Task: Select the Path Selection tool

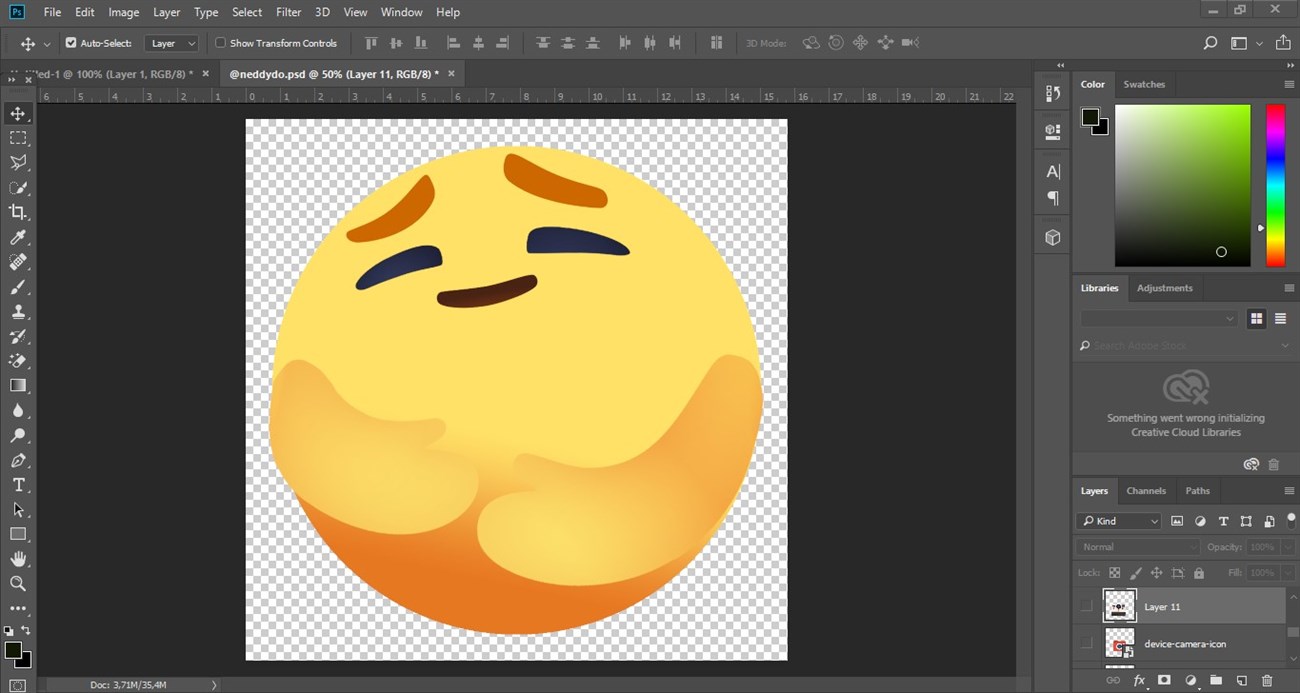Action: coord(18,510)
